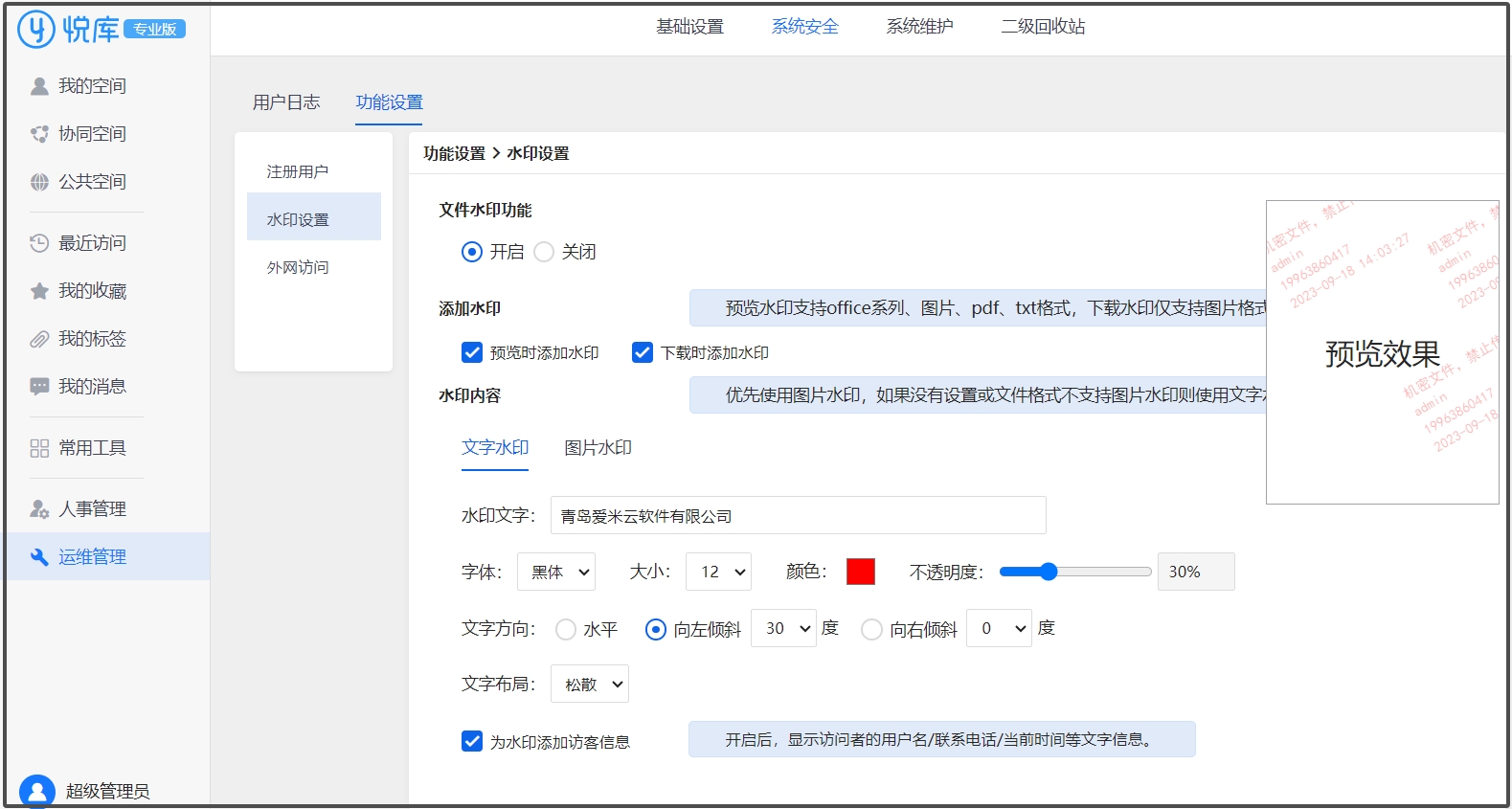The width and height of the screenshot is (1512, 809).
Task: Click the 公共空间 globe icon
Action: click(x=39, y=182)
